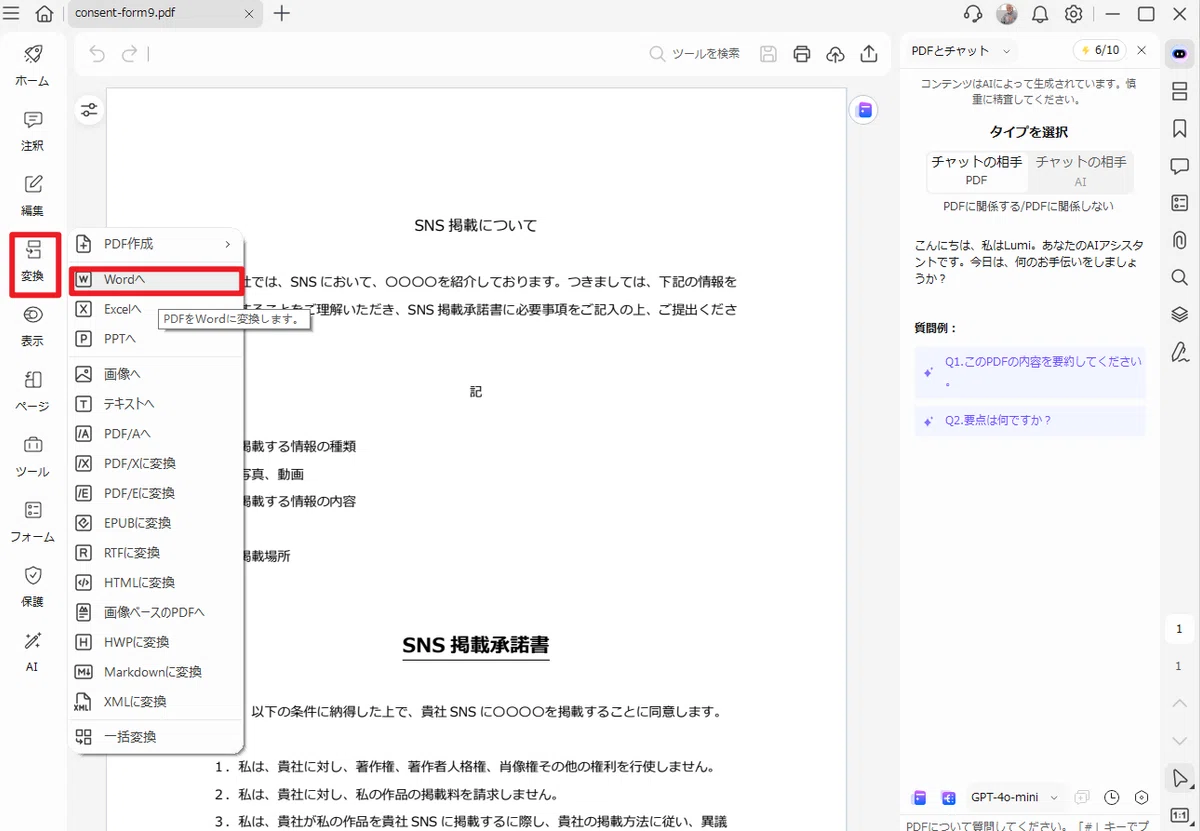The width and height of the screenshot is (1200, 831).
Task: Undo the last action
Action: (x=97, y=54)
